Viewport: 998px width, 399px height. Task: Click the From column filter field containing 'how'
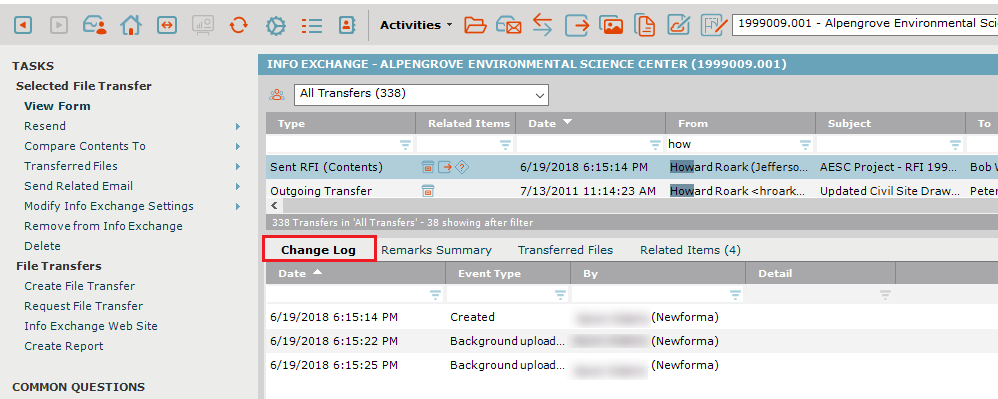pos(740,144)
